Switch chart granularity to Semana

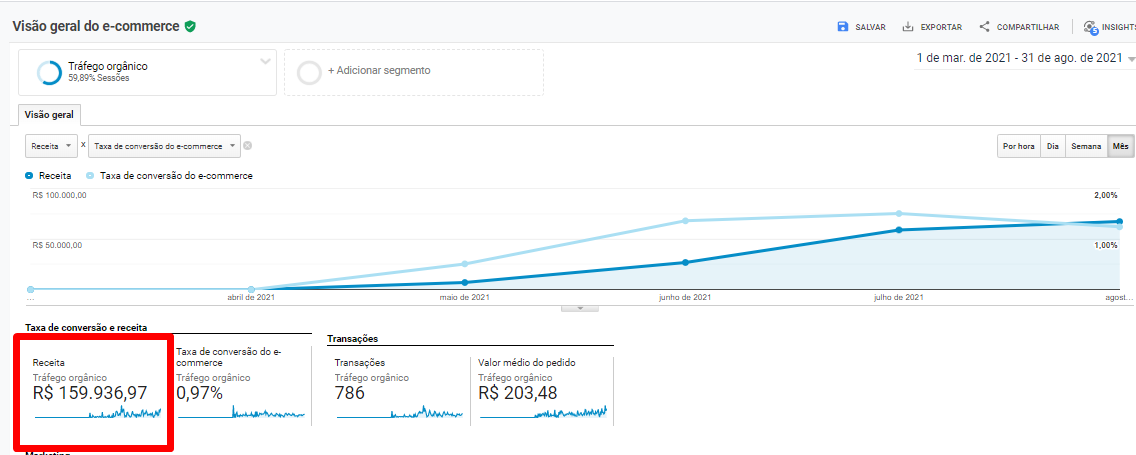pyautogui.click(x=1086, y=146)
